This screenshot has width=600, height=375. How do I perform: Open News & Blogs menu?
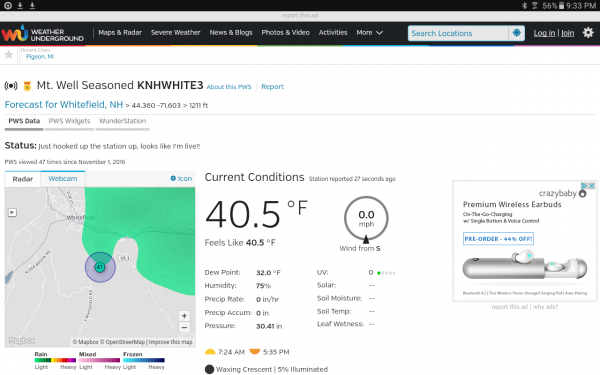(231, 33)
